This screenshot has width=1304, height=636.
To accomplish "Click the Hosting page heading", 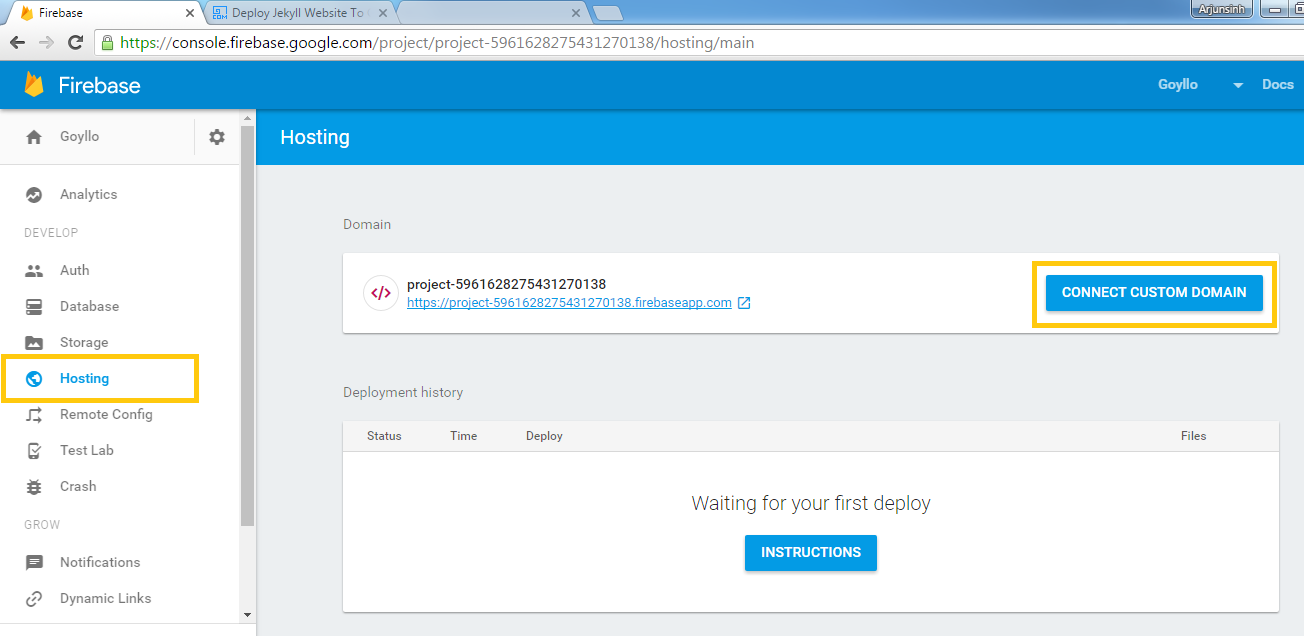I will click(x=315, y=138).
